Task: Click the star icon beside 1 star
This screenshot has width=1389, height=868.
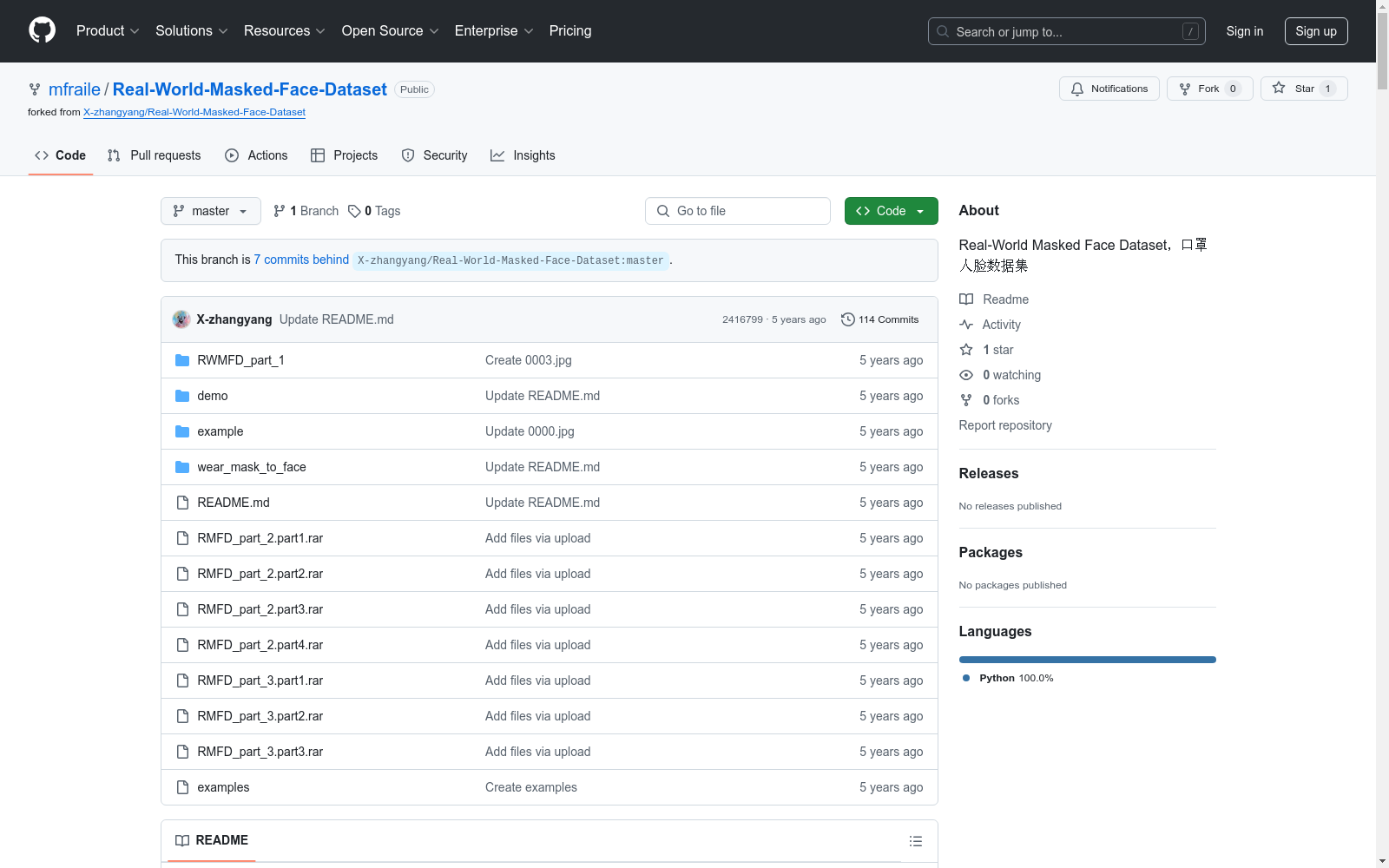Action: [966, 350]
